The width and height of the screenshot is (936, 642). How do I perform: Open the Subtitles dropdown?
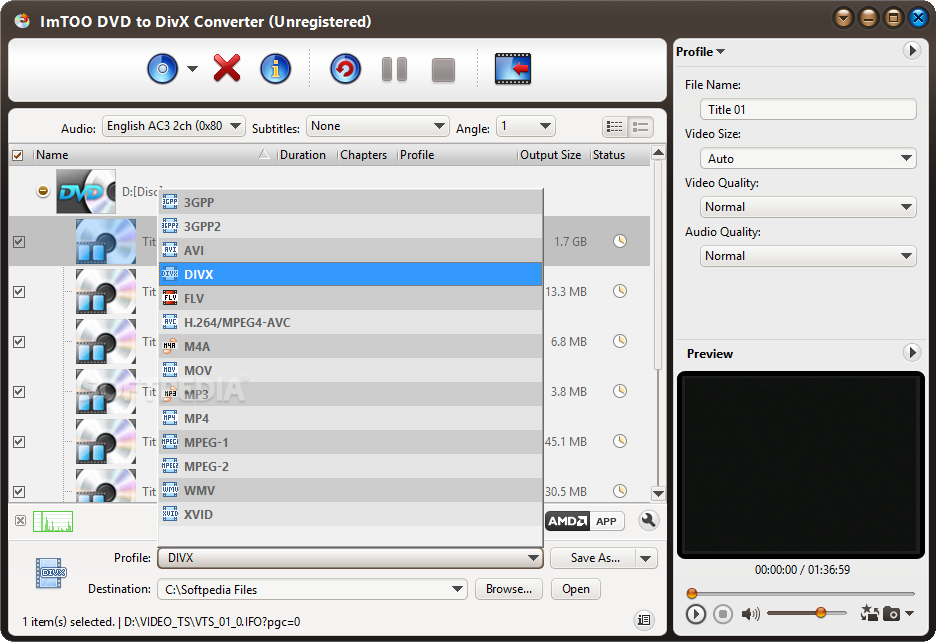[377, 126]
